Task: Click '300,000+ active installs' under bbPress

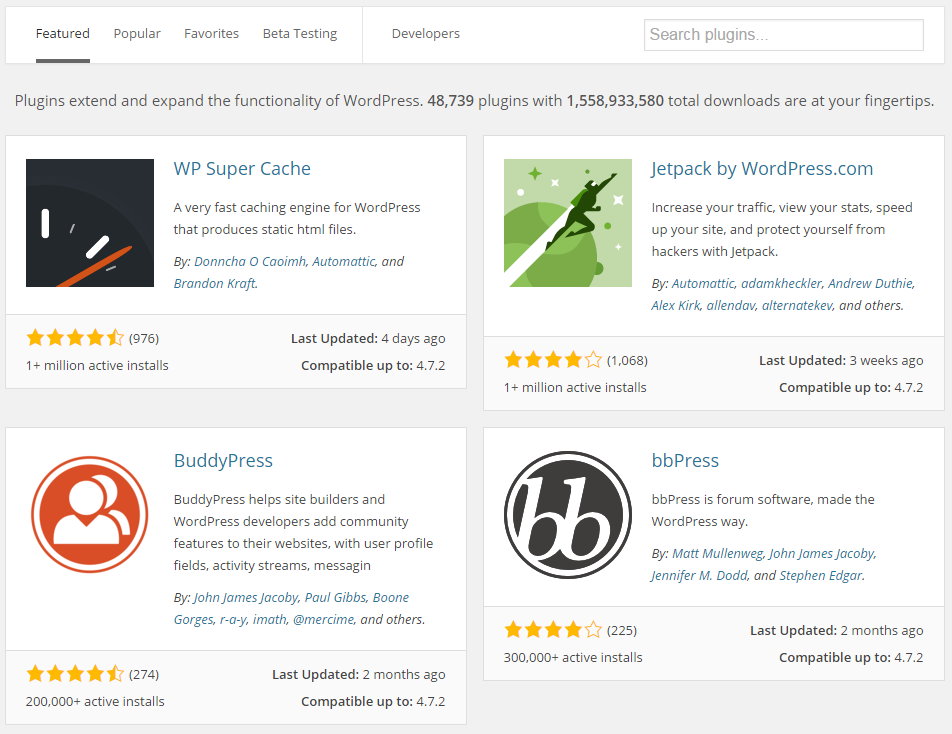Action: pyautogui.click(x=573, y=657)
